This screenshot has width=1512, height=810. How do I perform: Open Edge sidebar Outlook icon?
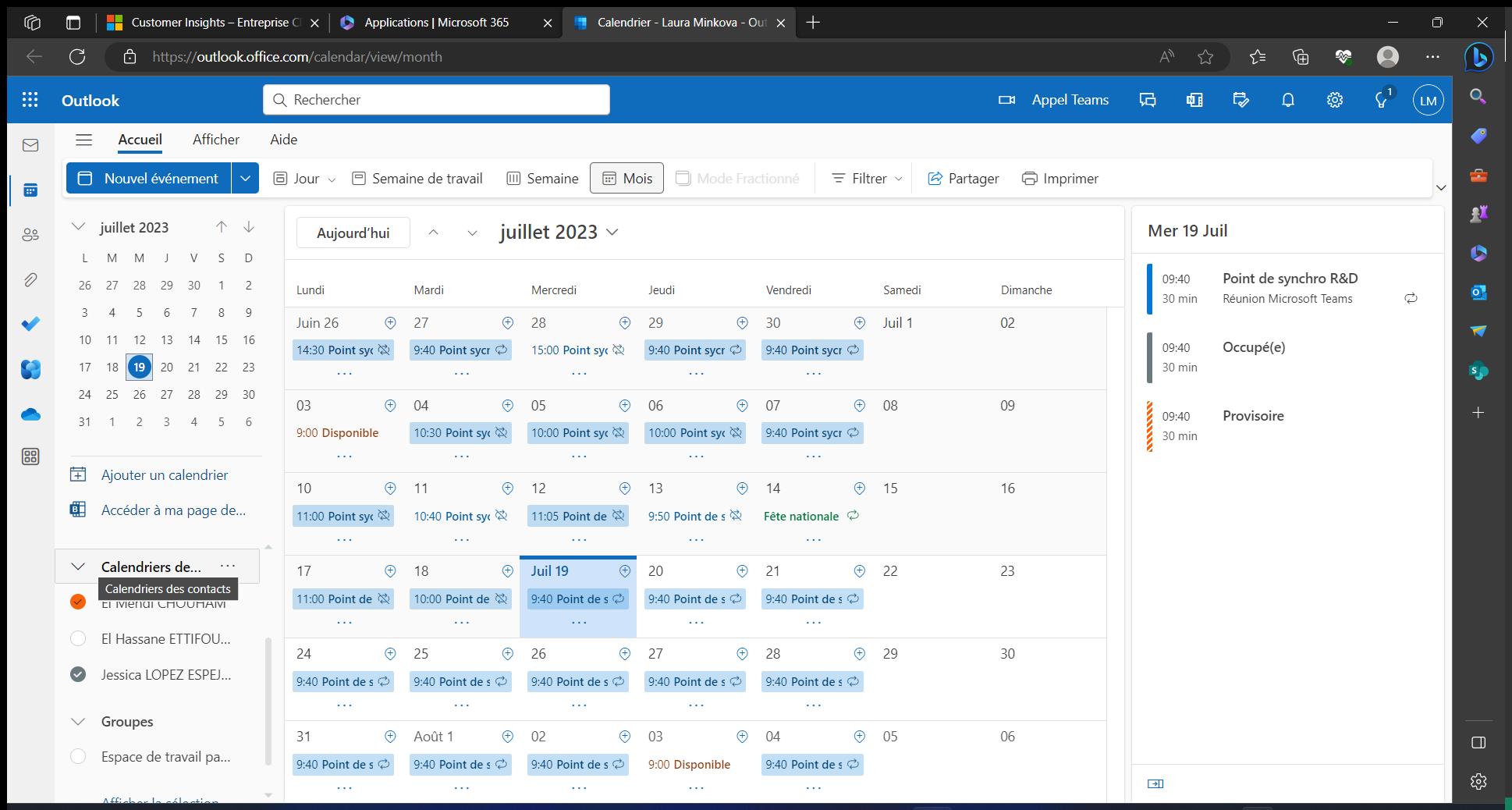(1478, 292)
